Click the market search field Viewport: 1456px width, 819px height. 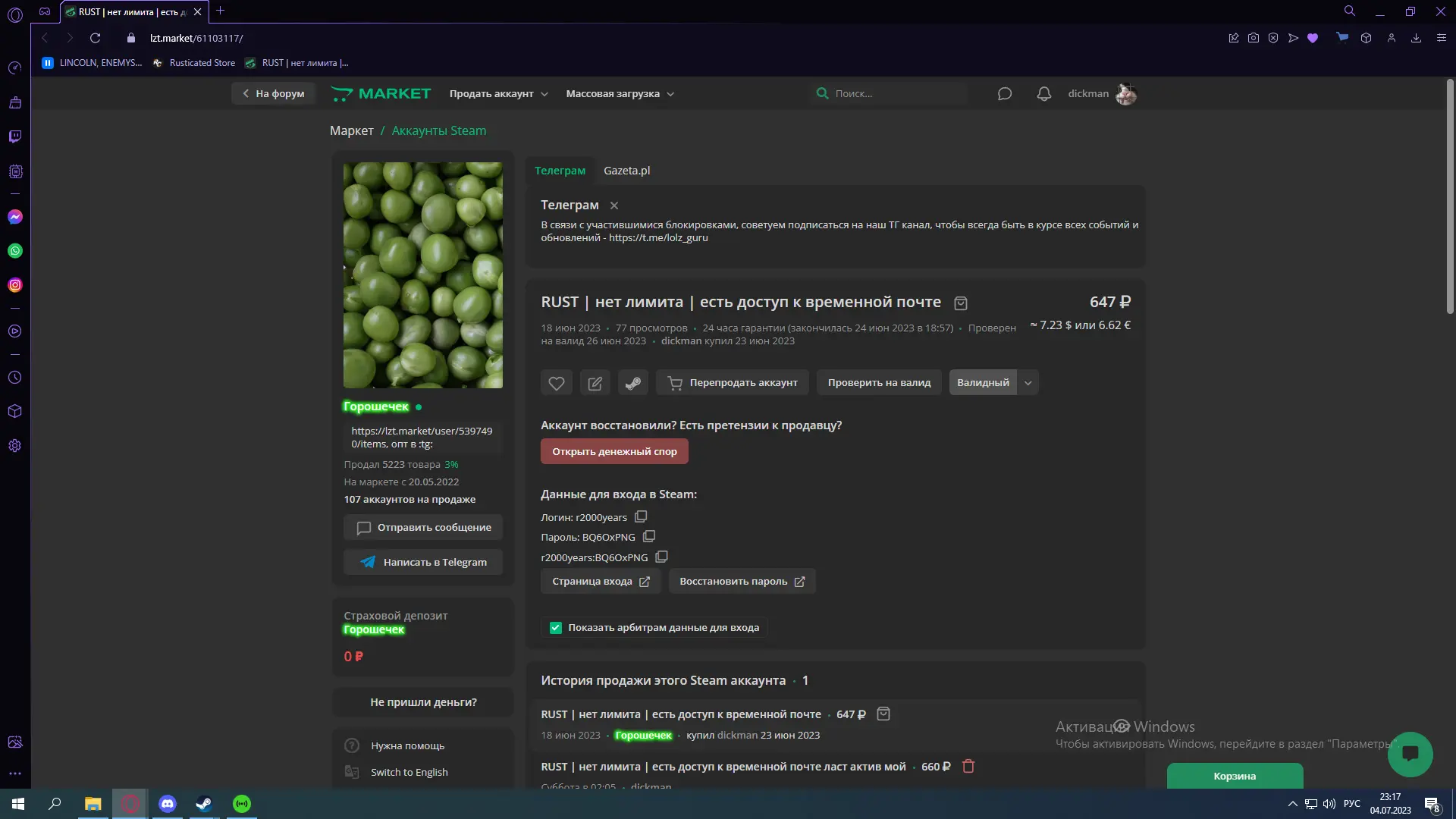pyautogui.click(x=889, y=94)
